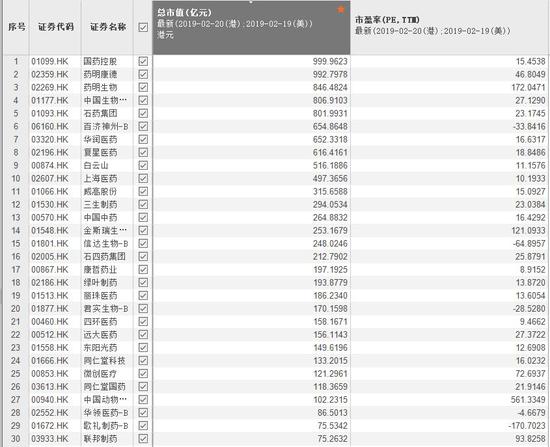Viewport: 550px width, 447px height.
Task: Click market cap value 75.2632
Action: click(x=332, y=439)
